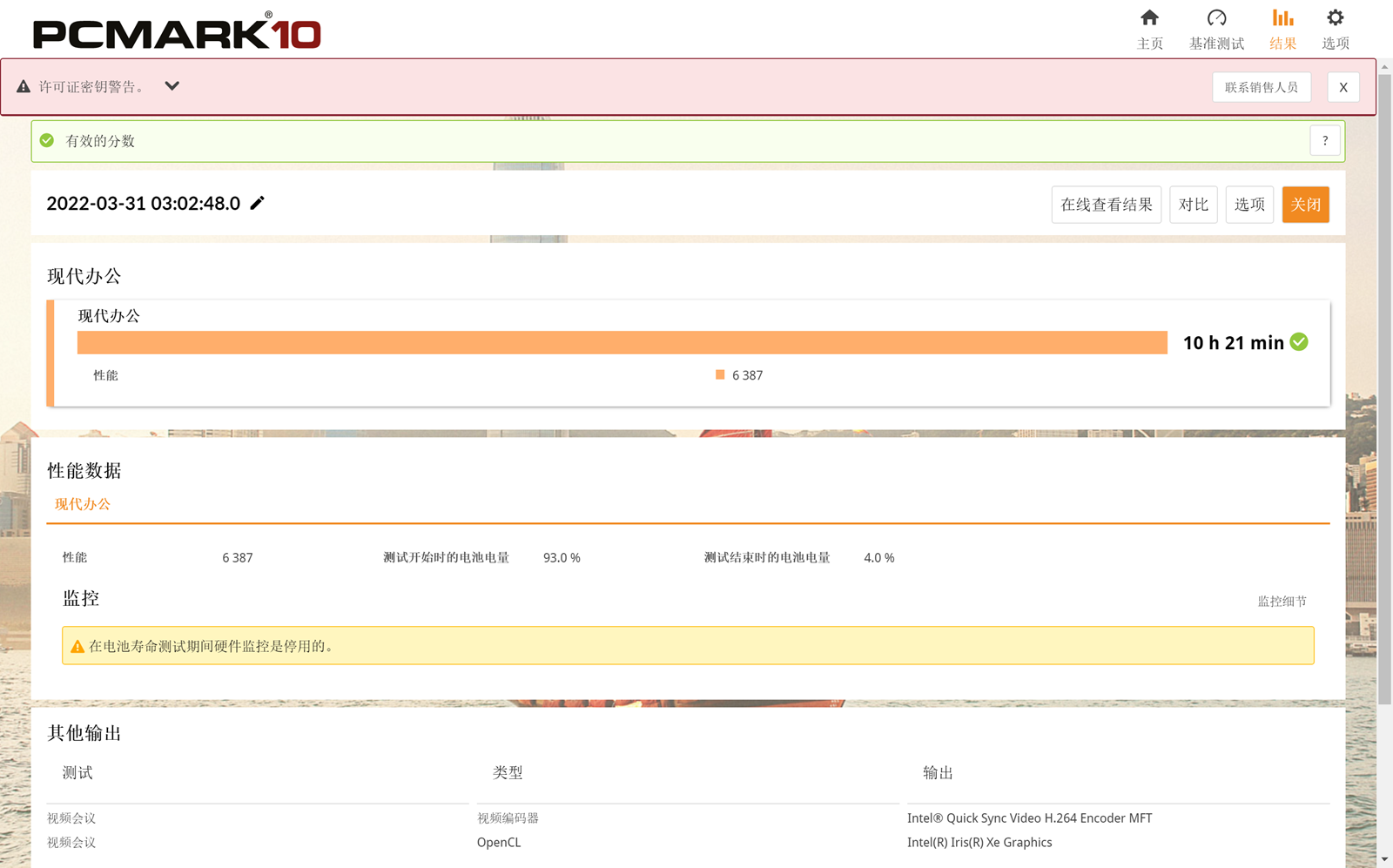1393x868 pixels.
Task: Go to the Home (主页) page icon
Action: (x=1149, y=18)
